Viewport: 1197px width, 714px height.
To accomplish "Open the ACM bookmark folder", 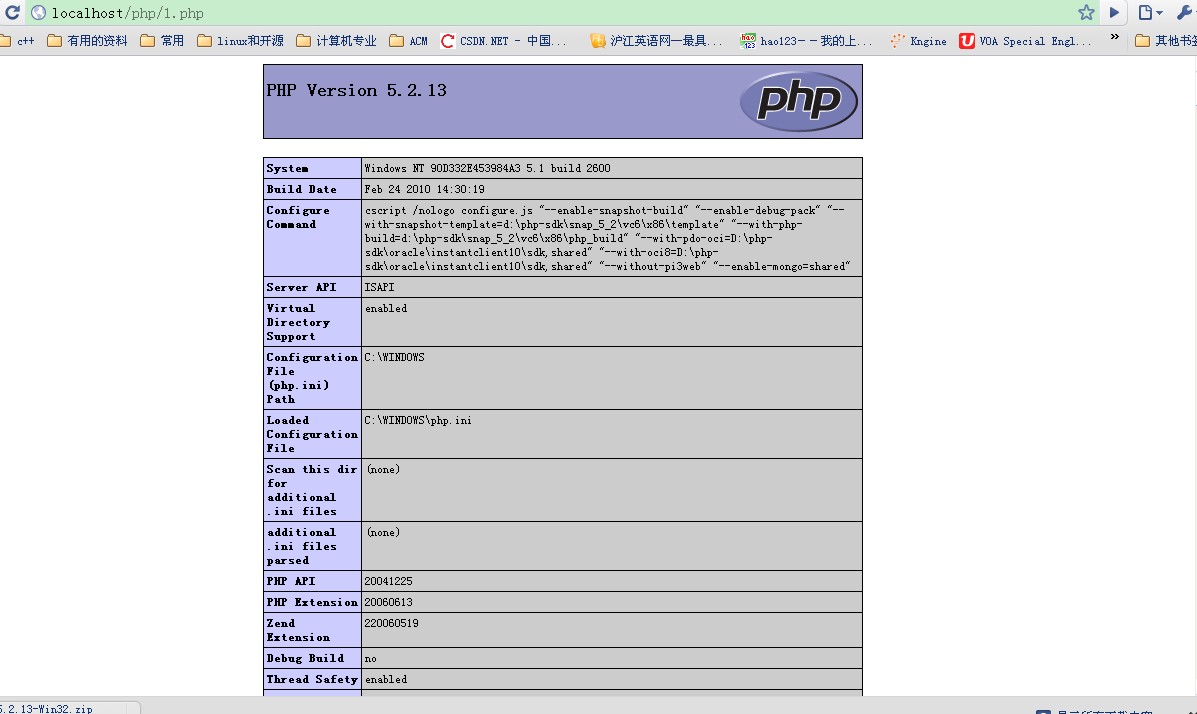I will pos(408,40).
